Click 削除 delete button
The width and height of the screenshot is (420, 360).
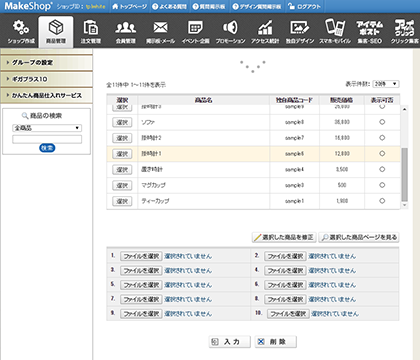[x=276, y=342]
